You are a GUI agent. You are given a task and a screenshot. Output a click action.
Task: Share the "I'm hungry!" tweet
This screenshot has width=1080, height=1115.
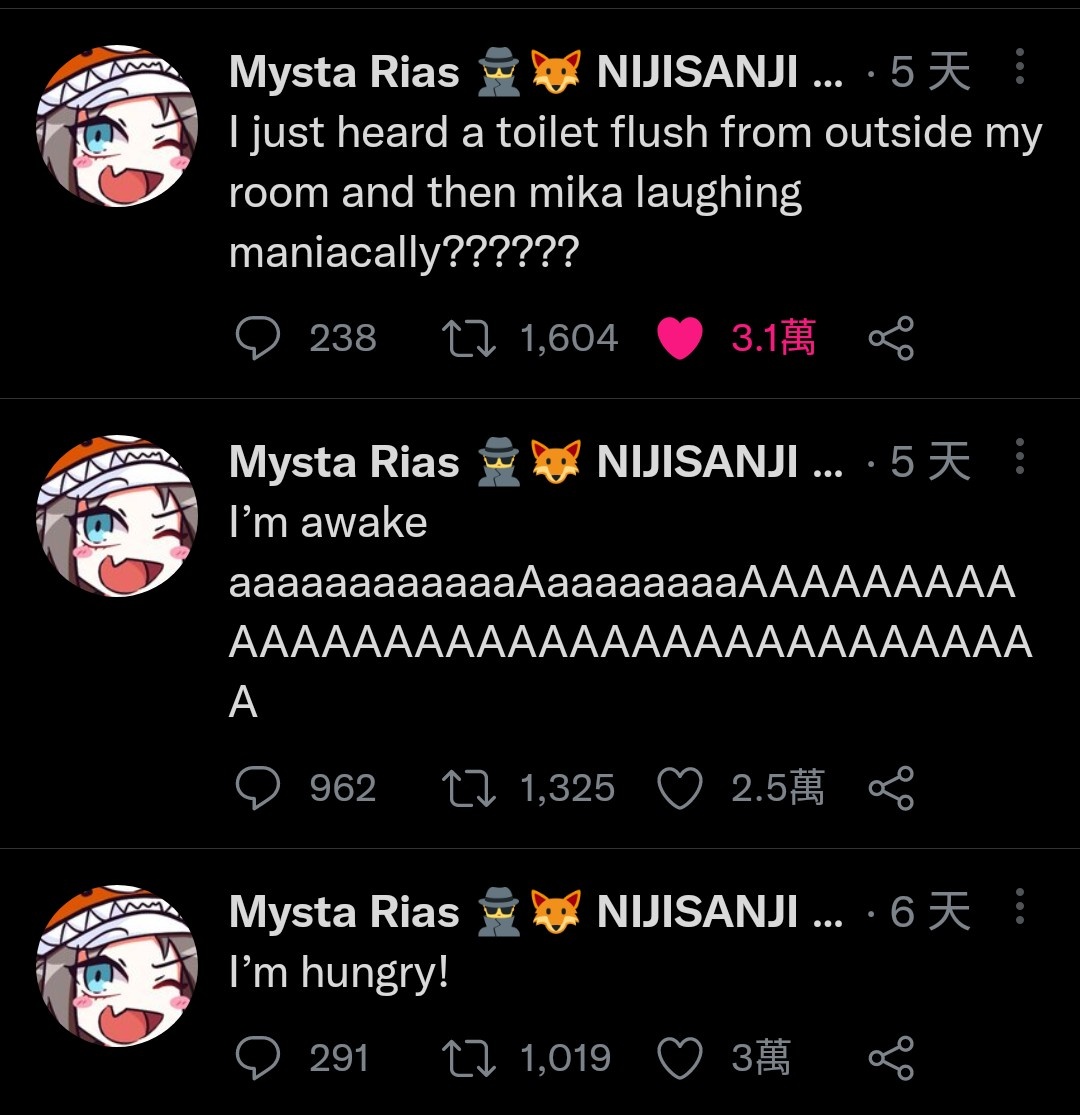[891, 1058]
